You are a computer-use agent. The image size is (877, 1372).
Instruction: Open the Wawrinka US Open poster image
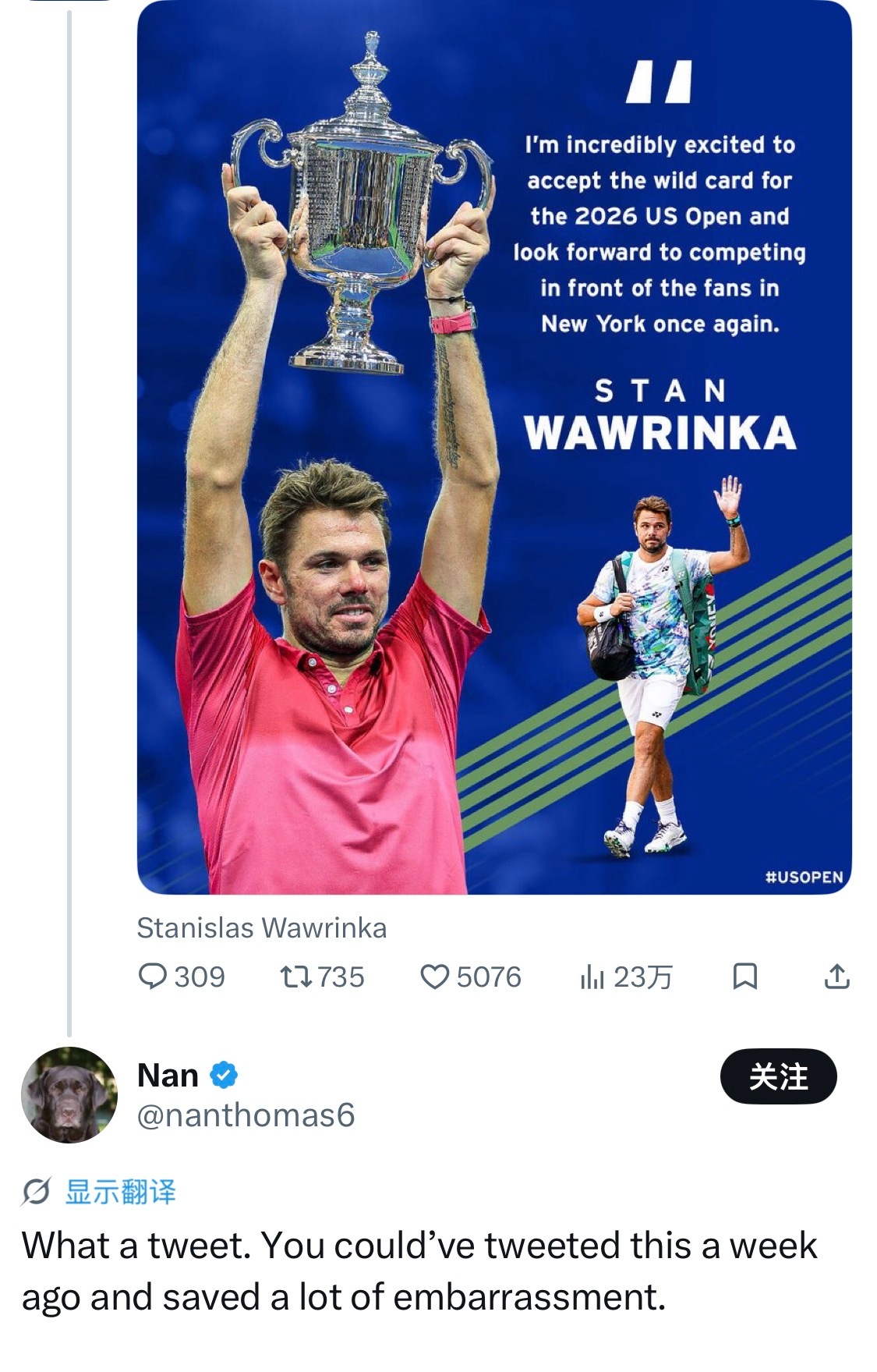click(x=494, y=448)
